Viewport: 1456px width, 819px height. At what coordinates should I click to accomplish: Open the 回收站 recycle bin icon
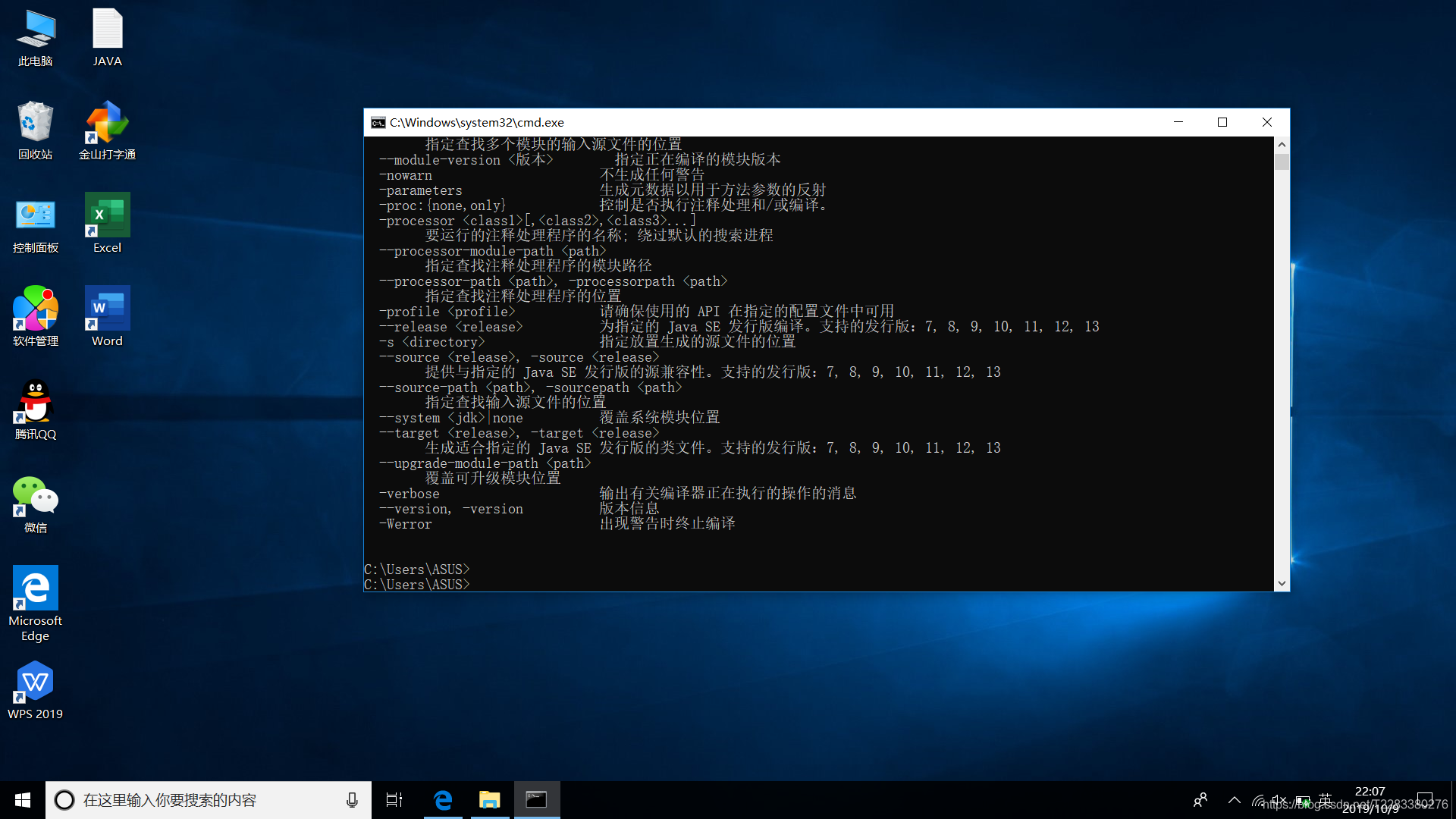tap(36, 130)
